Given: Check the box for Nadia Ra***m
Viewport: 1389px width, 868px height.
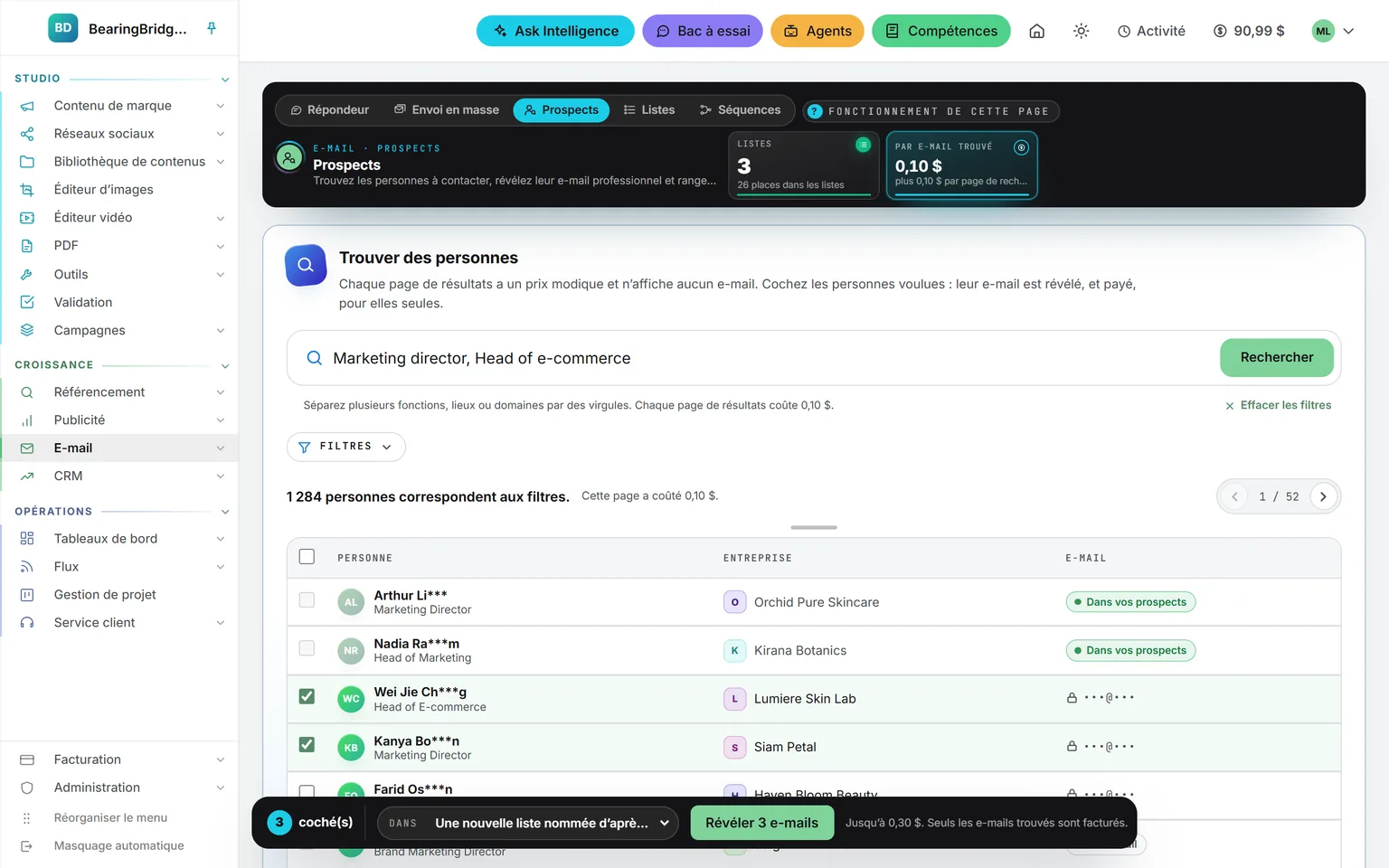Looking at the screenshot, I should [x=307, y=648].
